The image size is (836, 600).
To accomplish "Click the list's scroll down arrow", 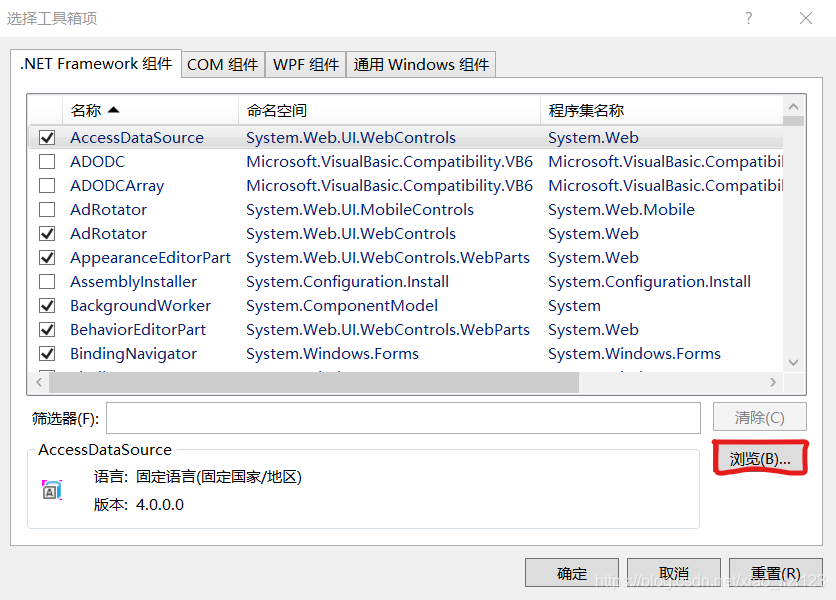I will [793, 362].
